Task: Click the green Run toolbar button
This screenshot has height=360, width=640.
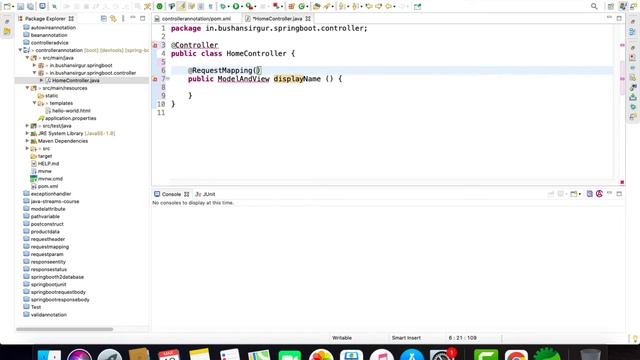Action: point(236,6)
